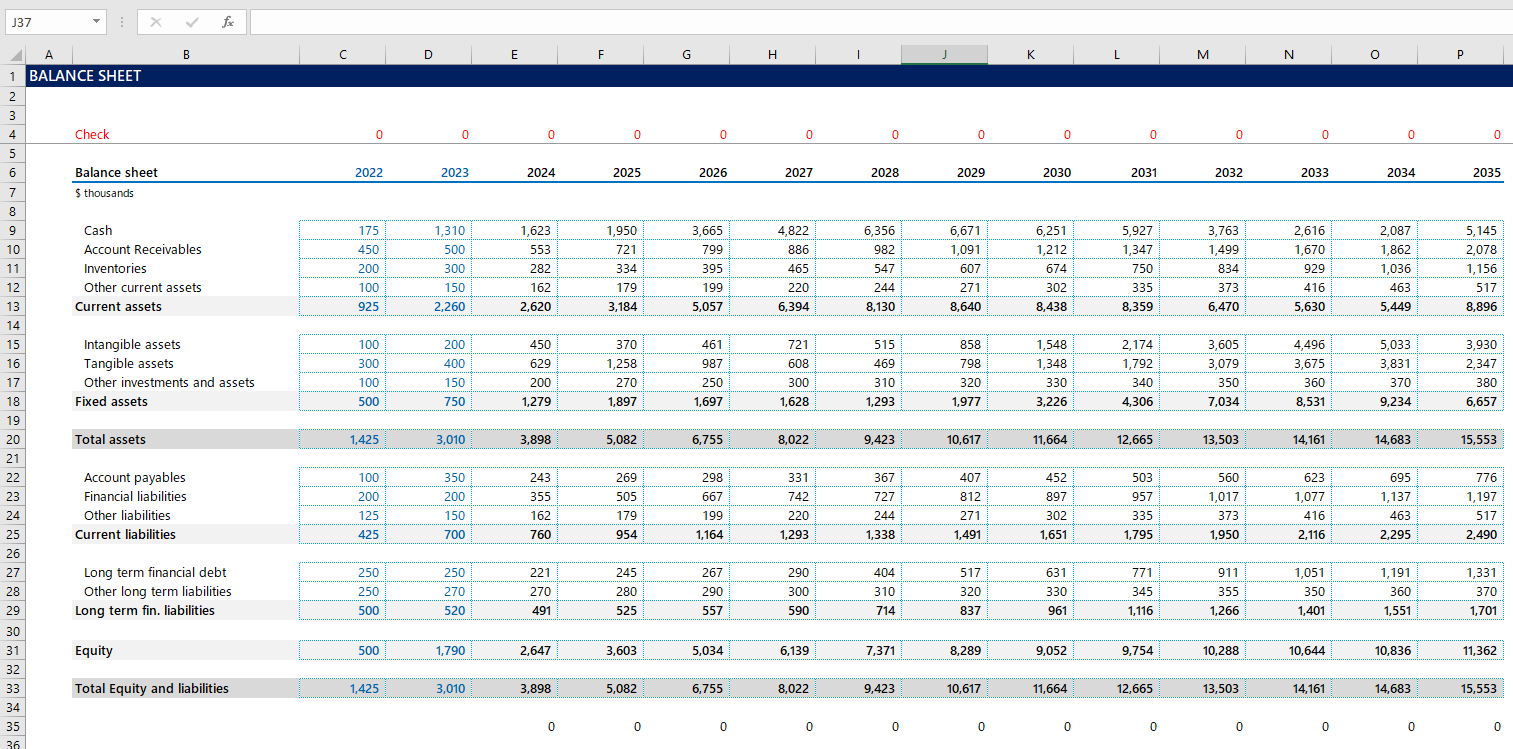Screen dimensions: 1513x749
Task: Click the name box resize handle dots
Action: point(121,22)
